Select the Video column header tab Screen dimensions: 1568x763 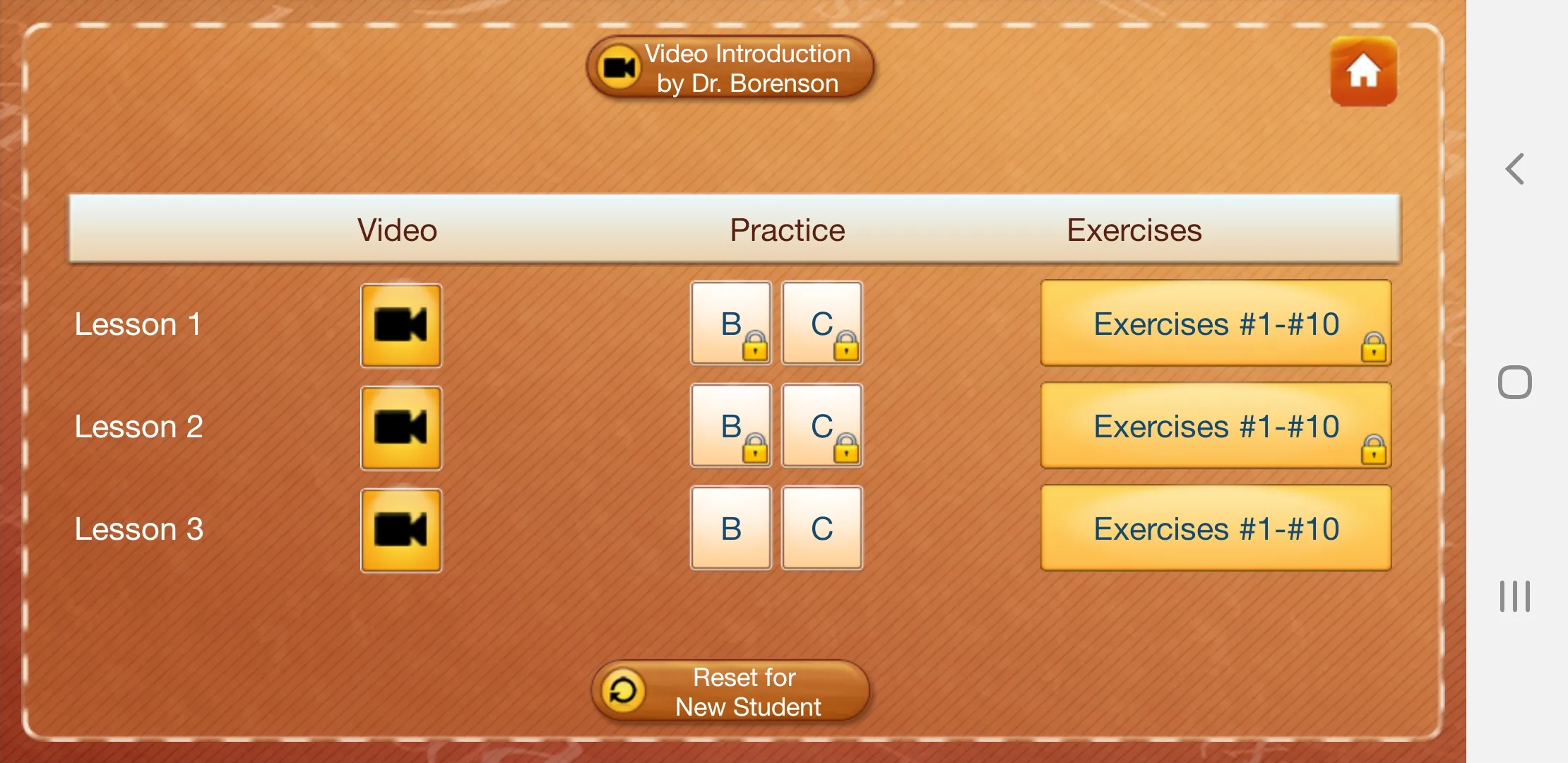[x=396, y=227]
